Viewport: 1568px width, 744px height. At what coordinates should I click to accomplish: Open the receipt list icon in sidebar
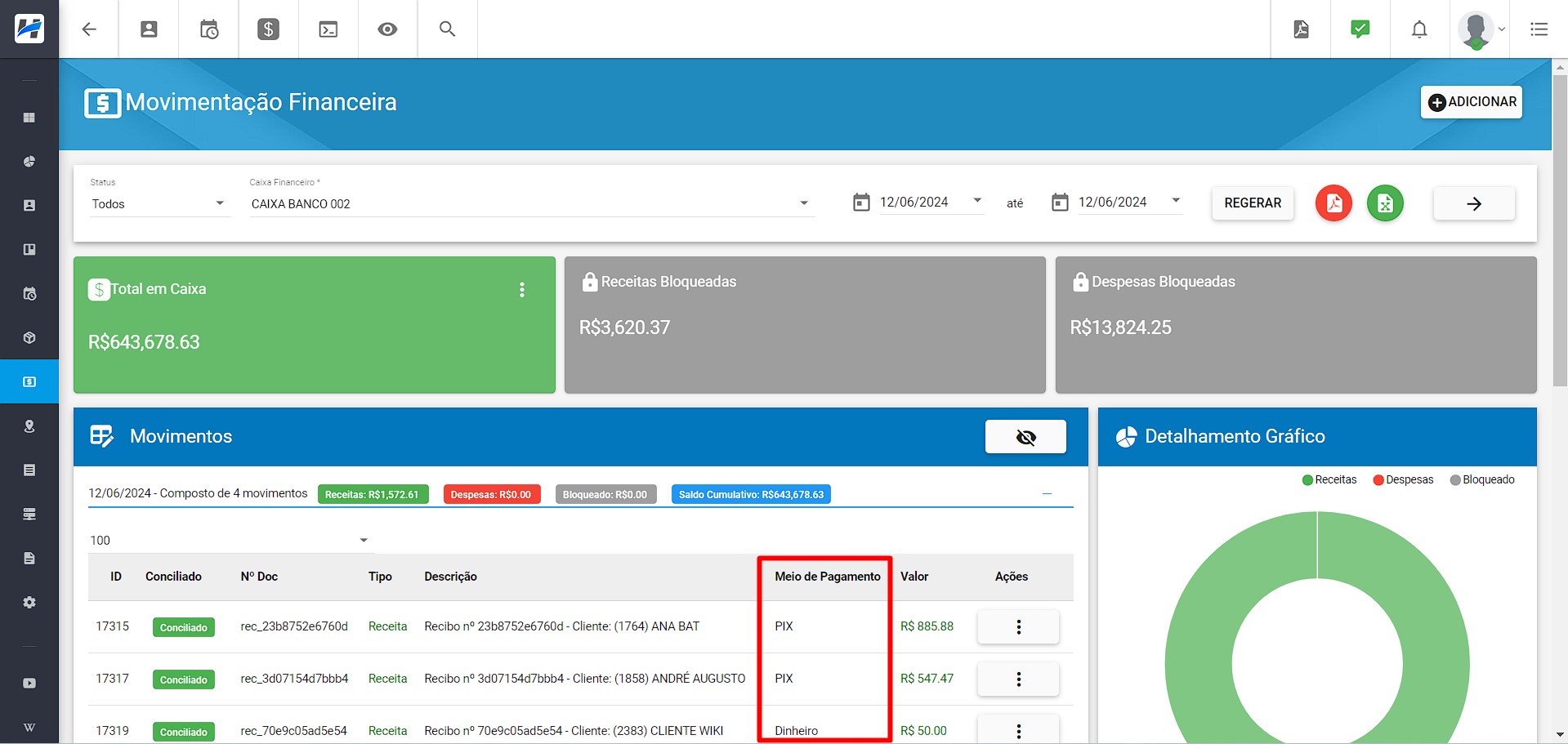pyautogui.click(x=29, y=470)
